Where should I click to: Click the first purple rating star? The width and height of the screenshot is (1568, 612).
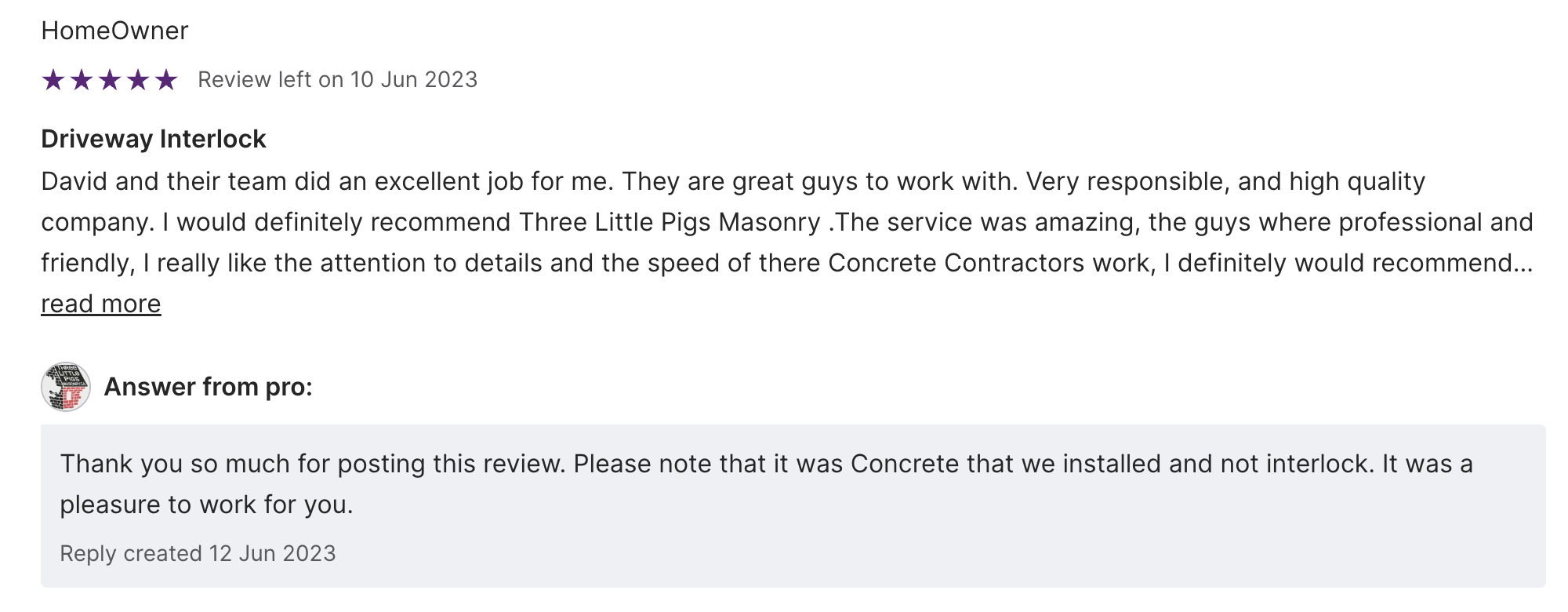53,80
